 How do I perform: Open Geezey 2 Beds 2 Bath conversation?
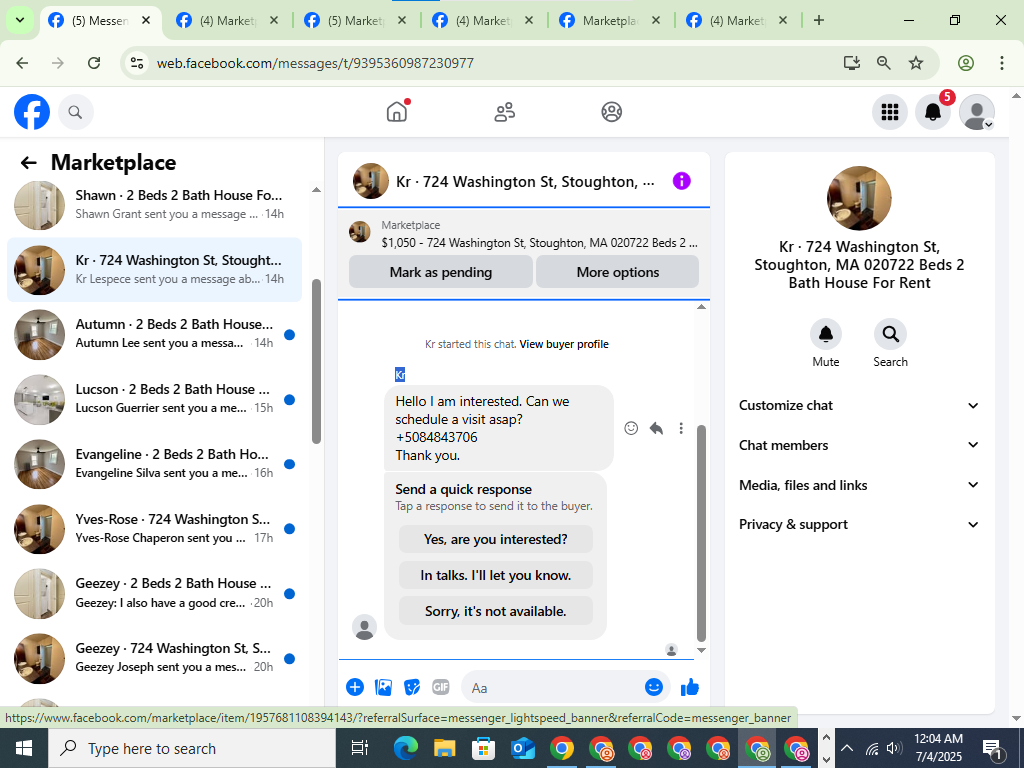point(155,593)
